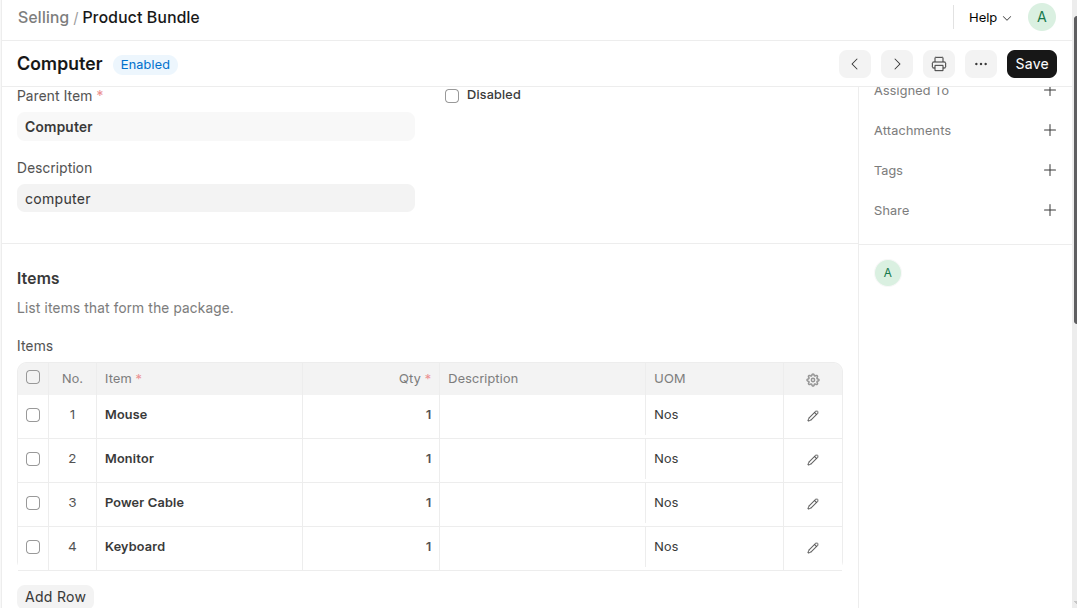Open the Help dropdown

989,18
